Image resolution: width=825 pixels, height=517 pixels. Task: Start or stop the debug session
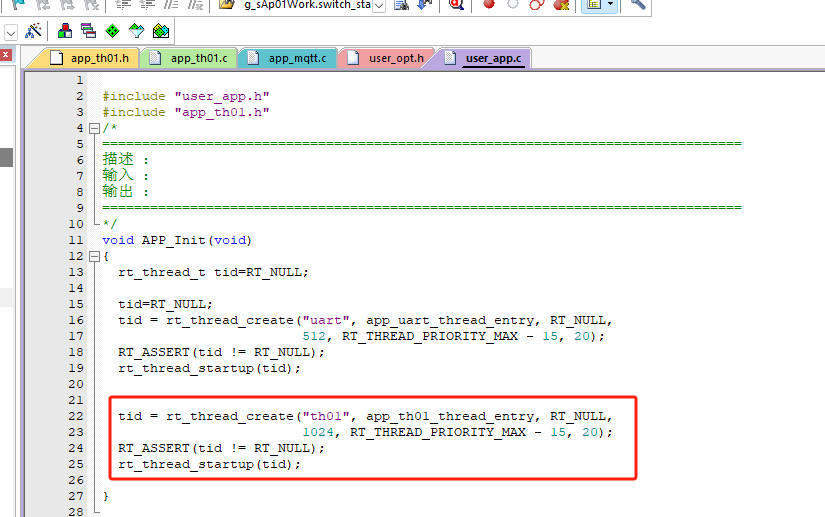point(456,4)
